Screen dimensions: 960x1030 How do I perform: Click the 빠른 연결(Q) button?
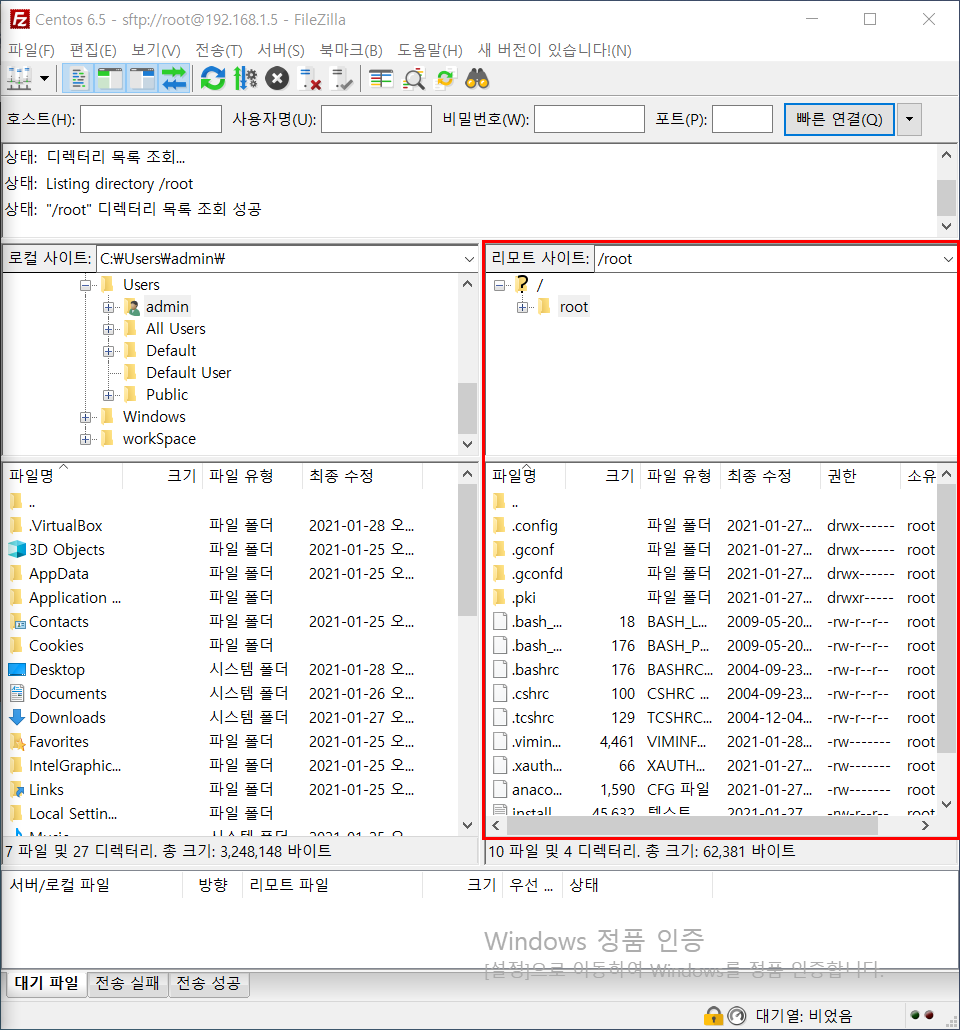pos(839,119)
